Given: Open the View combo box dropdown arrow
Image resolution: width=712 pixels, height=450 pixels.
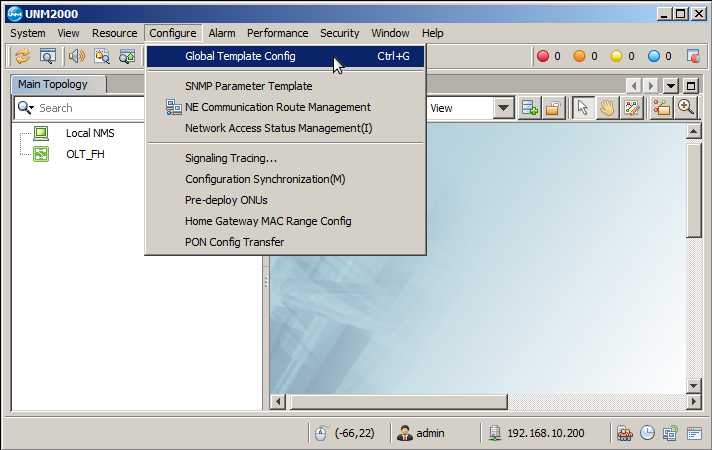Looking at the screenshot, I should point(503,108).
